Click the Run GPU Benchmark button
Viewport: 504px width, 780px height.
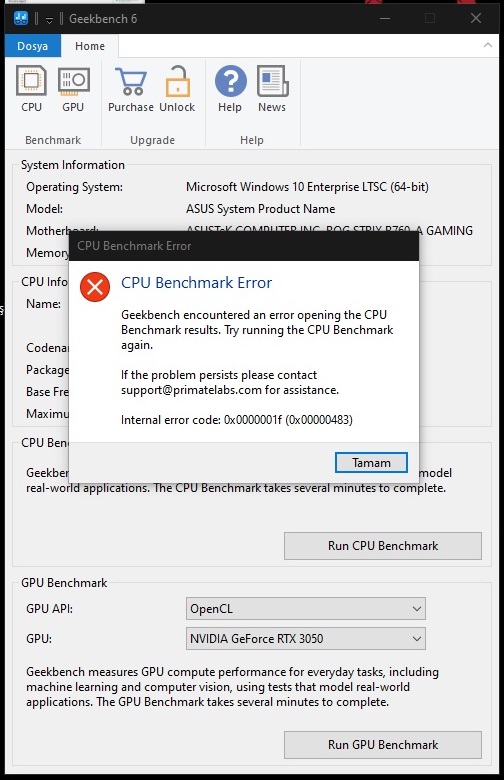click(x=383, y=745)
